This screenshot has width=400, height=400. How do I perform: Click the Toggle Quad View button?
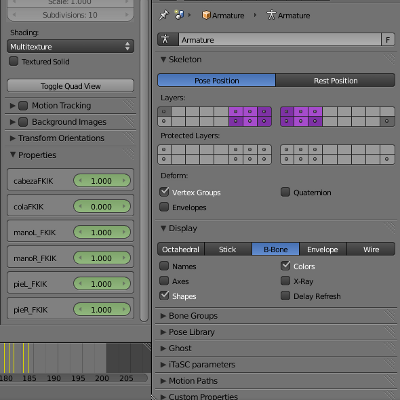pos(70,86)
